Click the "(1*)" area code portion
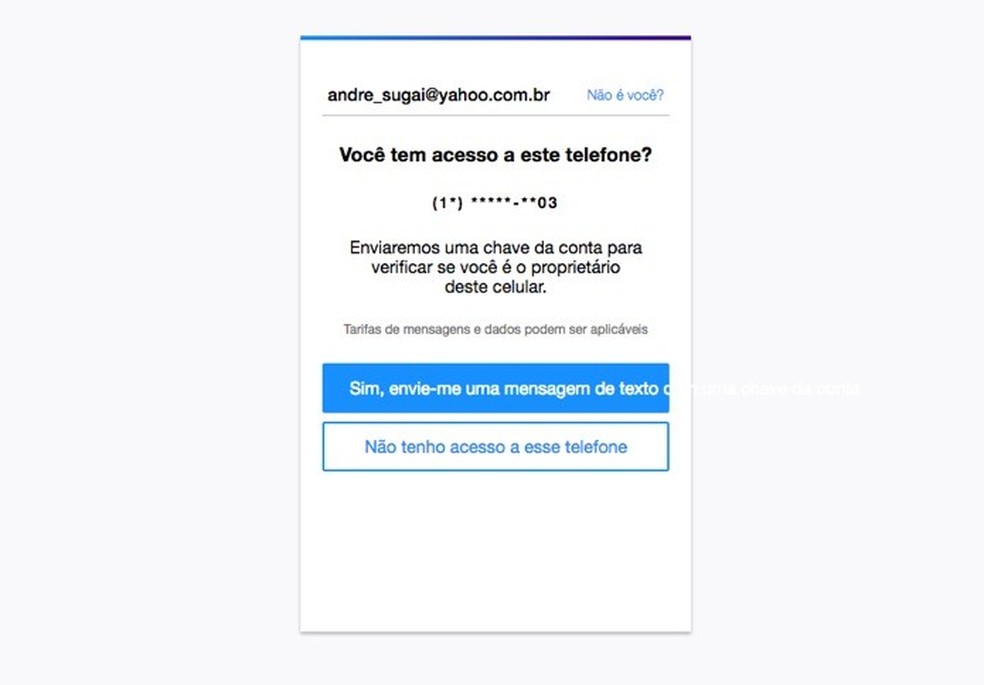This screenshot has width=984, height=685. pyautogui.click(x=447, y=203)
